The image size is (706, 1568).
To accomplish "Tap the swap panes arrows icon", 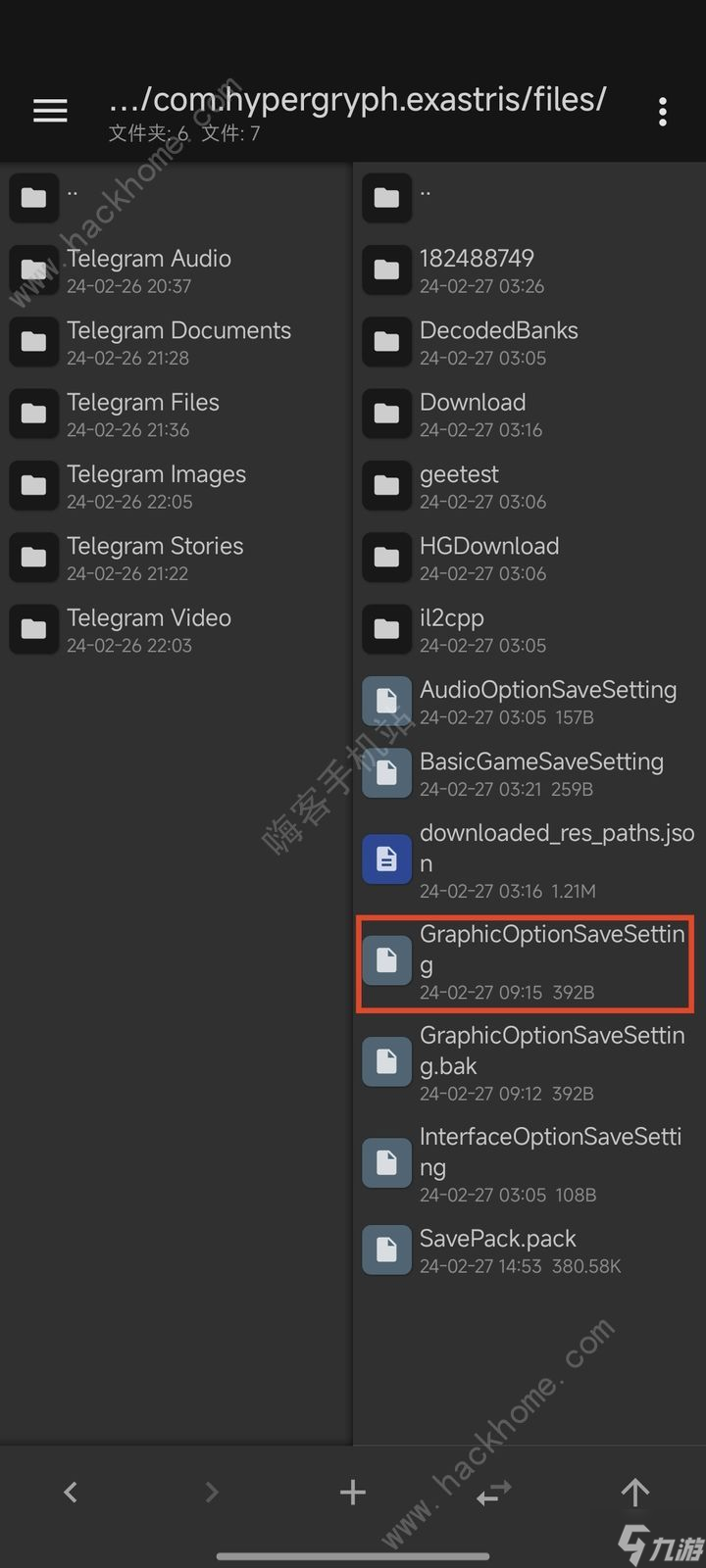I will click(x=493, y=1494).
